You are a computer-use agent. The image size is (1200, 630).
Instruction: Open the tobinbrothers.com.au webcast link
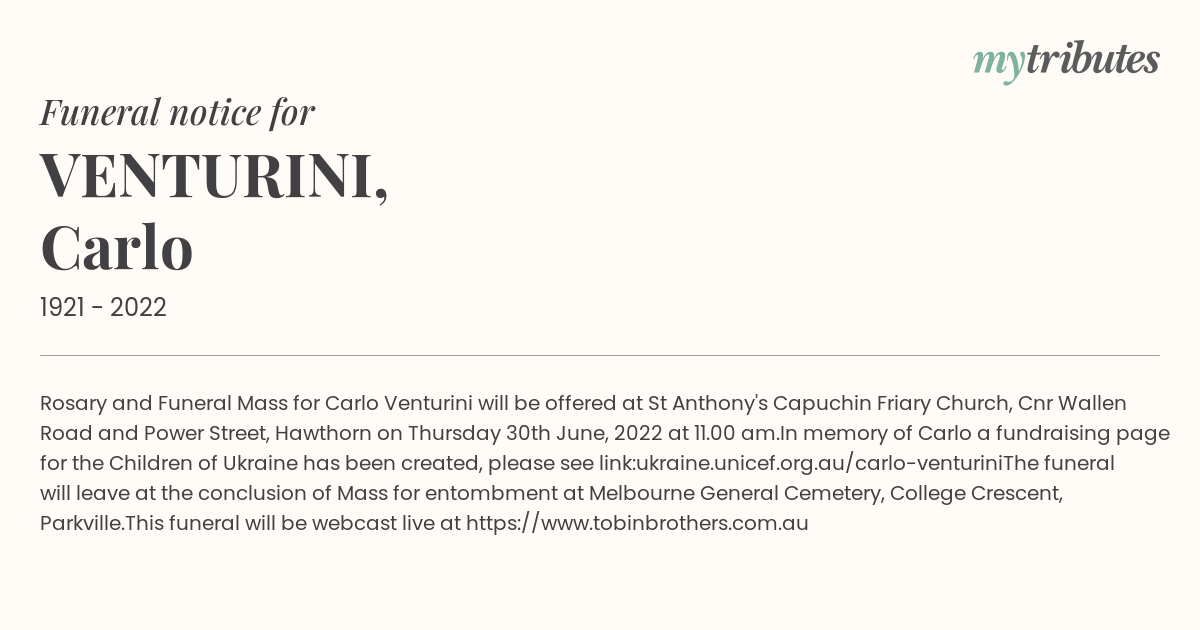[x=637, y=523]
